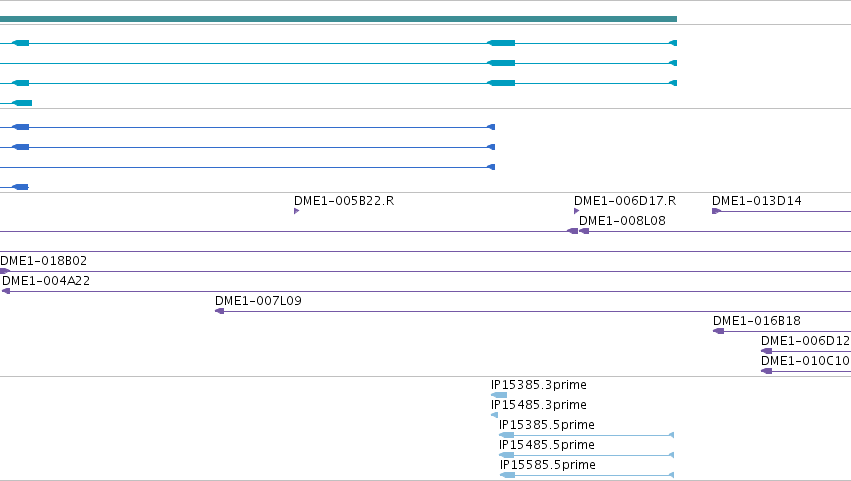Select the IP15485.5prime label

click(547, 445)
